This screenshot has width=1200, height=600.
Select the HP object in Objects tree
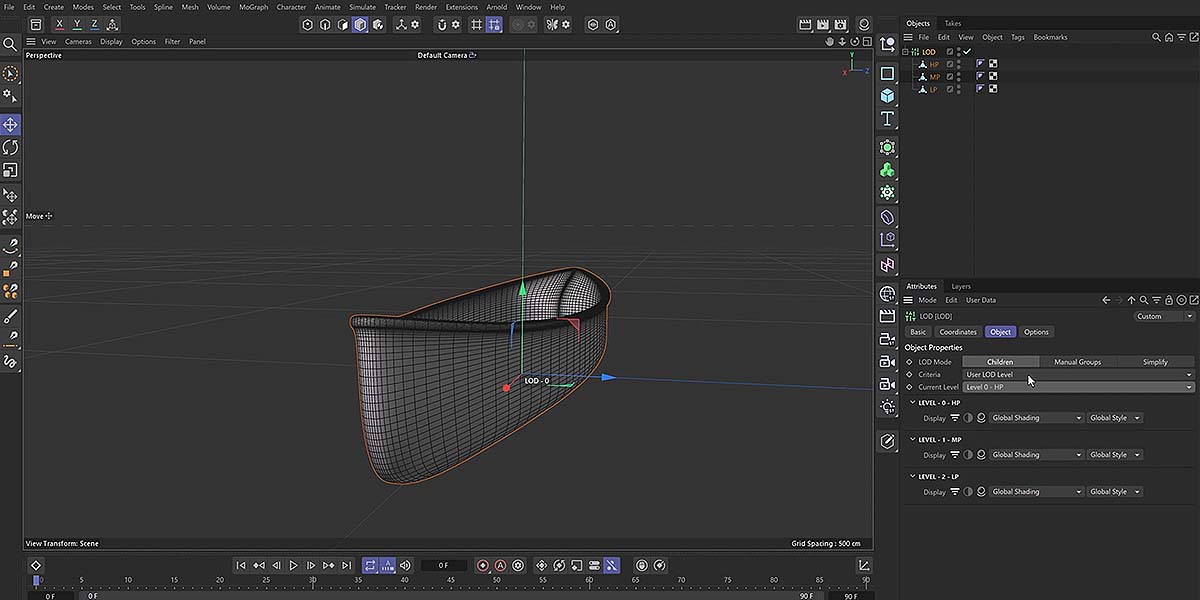934,64
